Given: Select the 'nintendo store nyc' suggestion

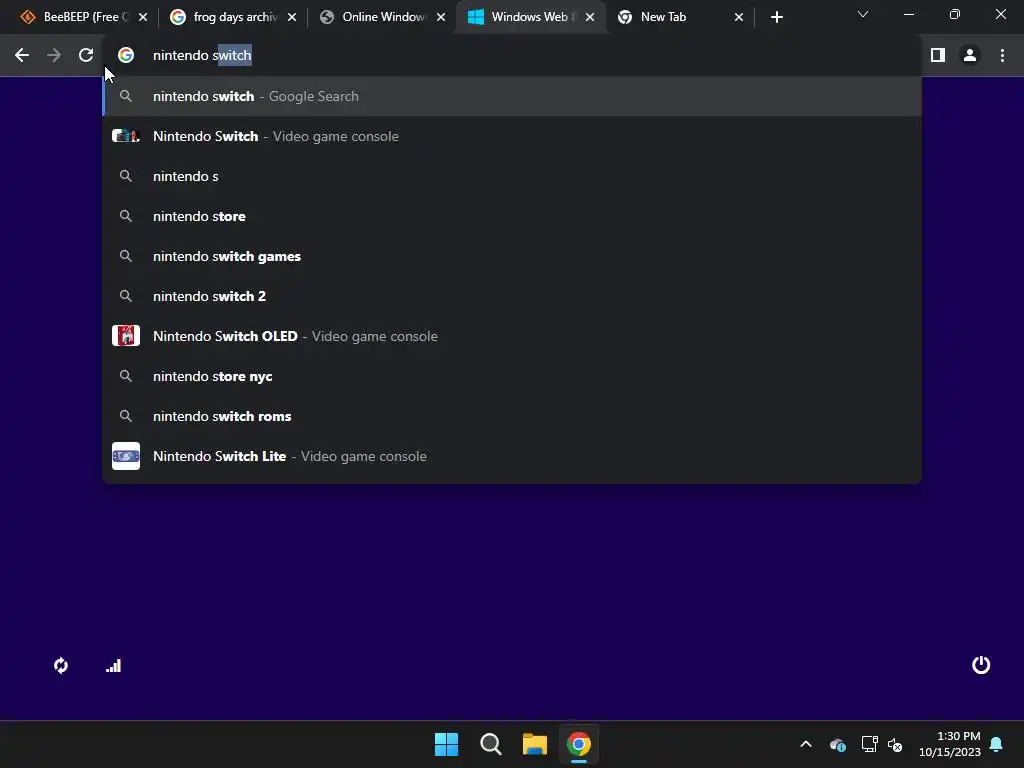Looking at the screenshot, I should pyautogui.click(x=512, y=376).
